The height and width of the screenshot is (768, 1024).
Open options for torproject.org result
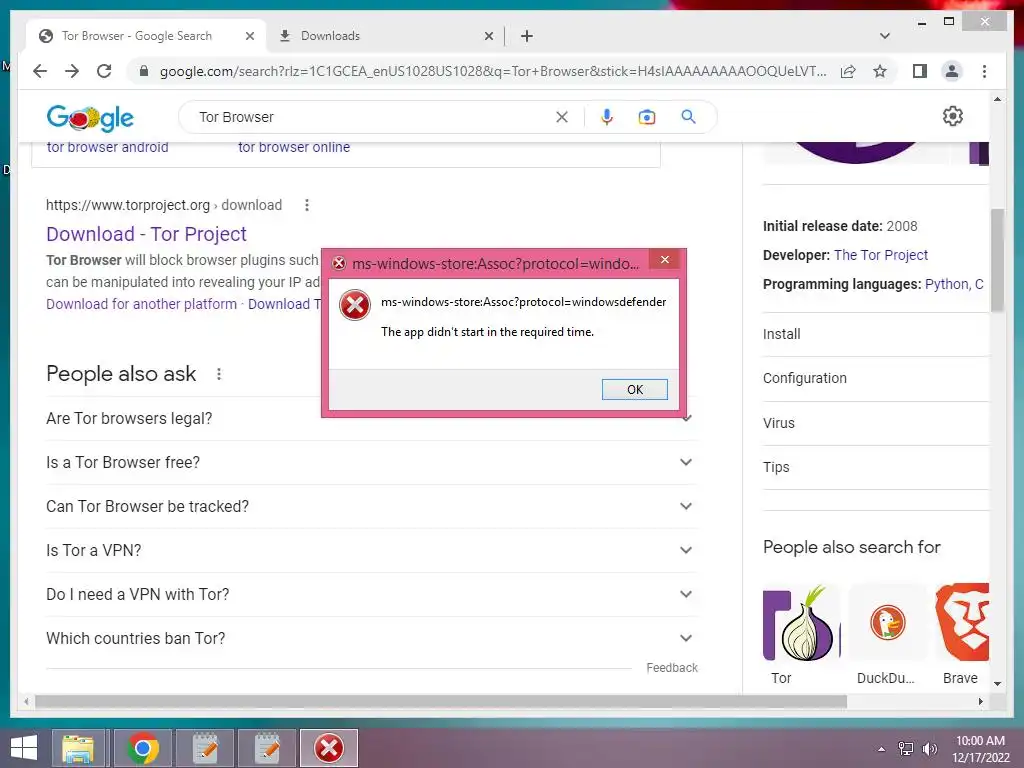(306, 205)
